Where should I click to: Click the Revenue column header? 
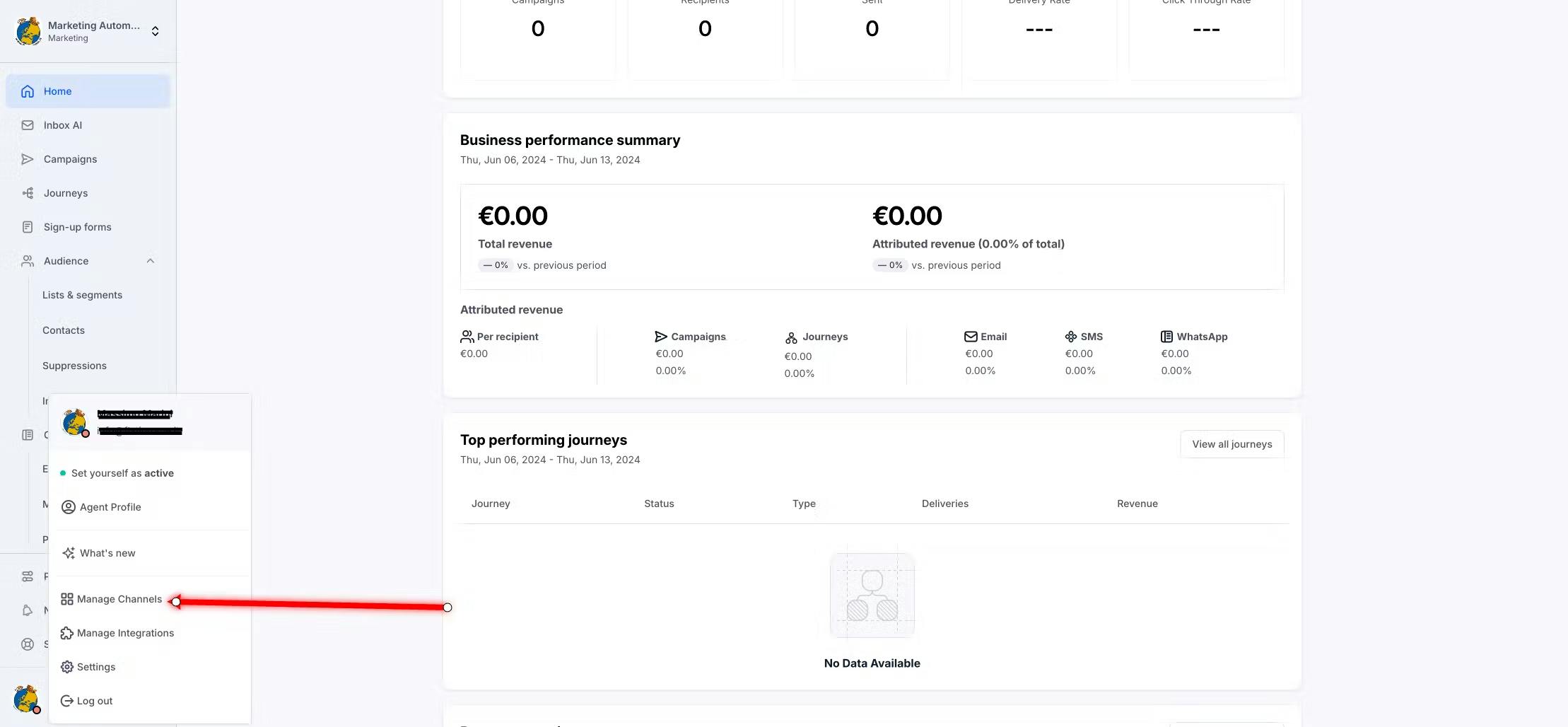click(x=1137, y=504)
